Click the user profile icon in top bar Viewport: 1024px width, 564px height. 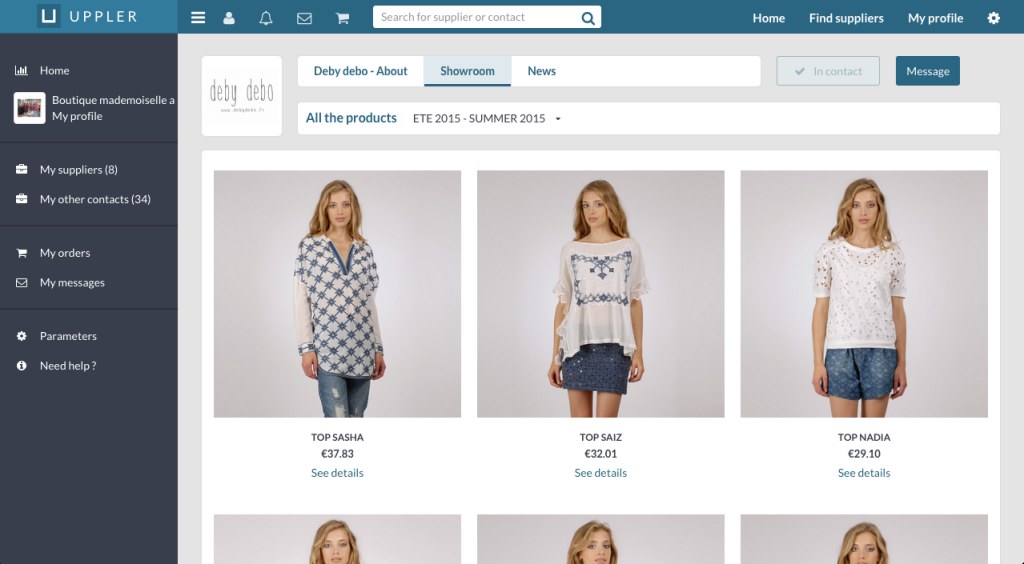(229, 18)
